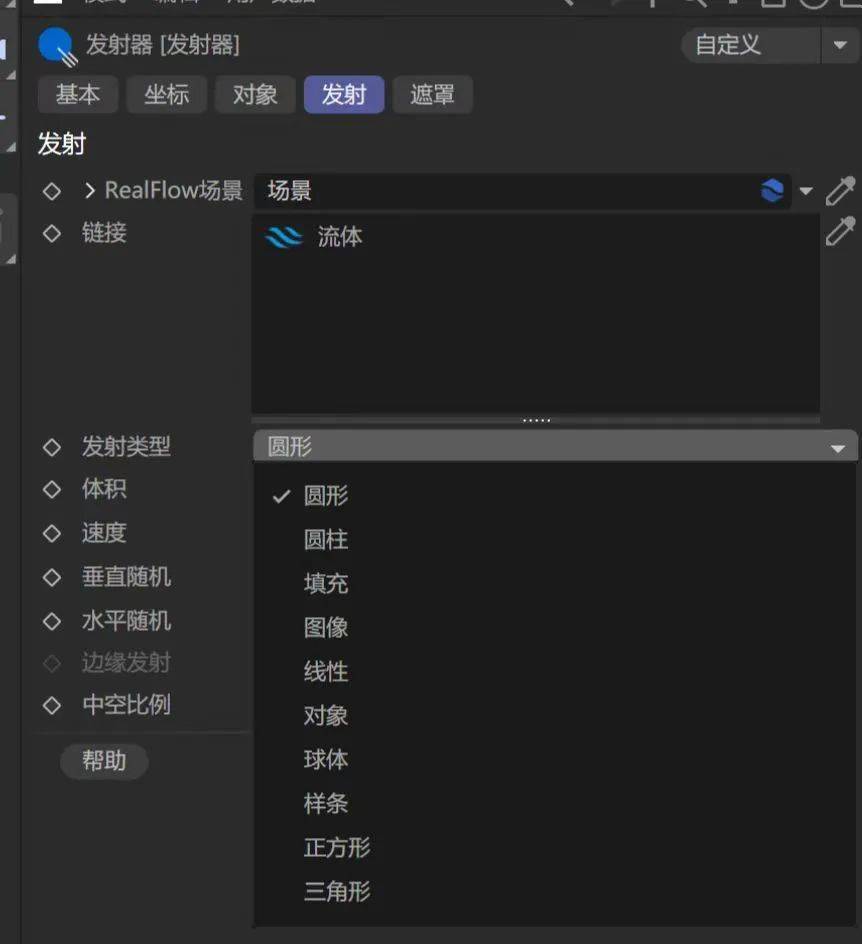The width and height of the screenshot is (862, 944).
Task: Toggle the keyframe marker for 垂直随机
Action: [x=51, y=577]
